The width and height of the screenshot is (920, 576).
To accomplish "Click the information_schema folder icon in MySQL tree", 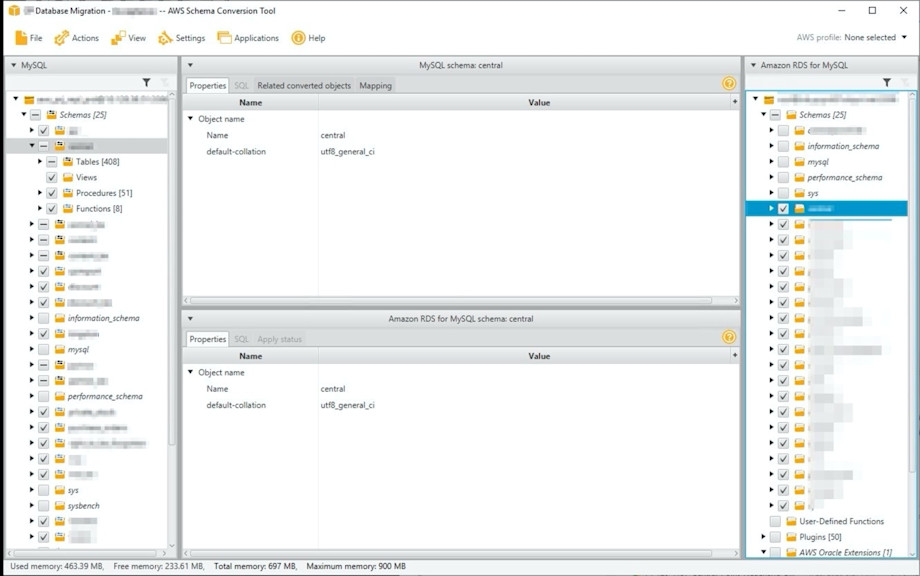I will [59, 318].
